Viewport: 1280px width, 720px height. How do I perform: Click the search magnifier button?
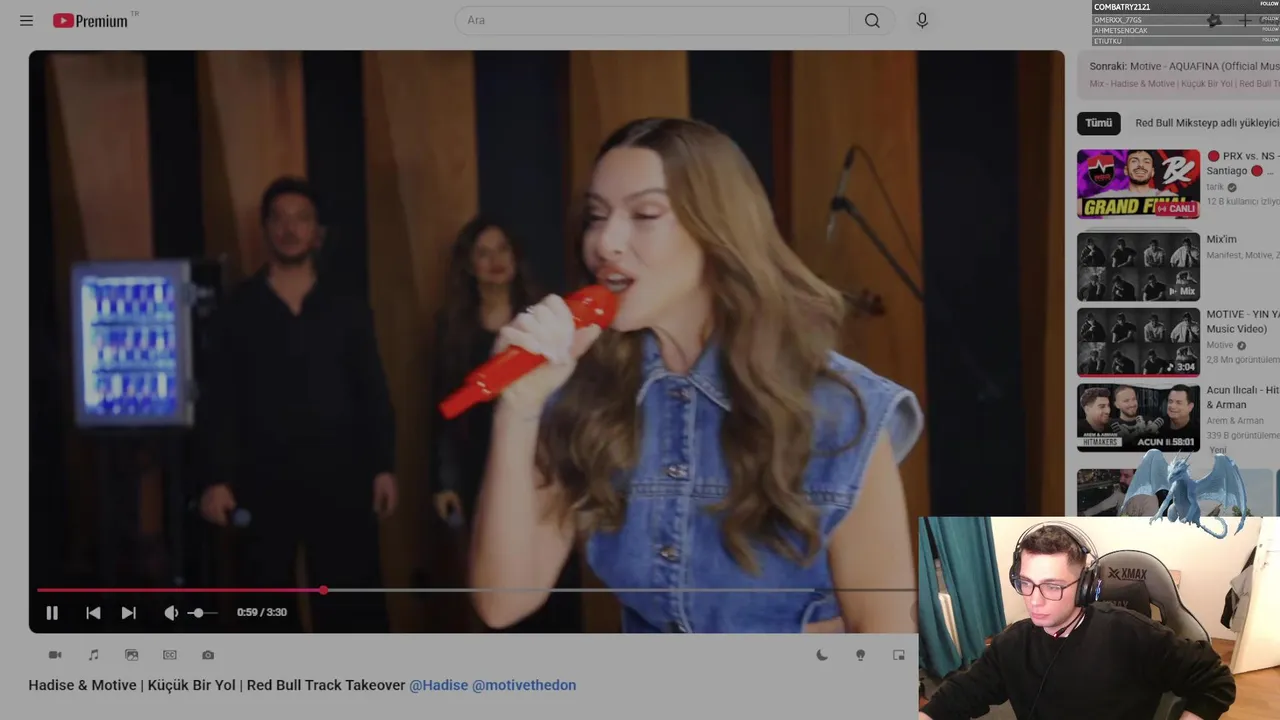872,21
